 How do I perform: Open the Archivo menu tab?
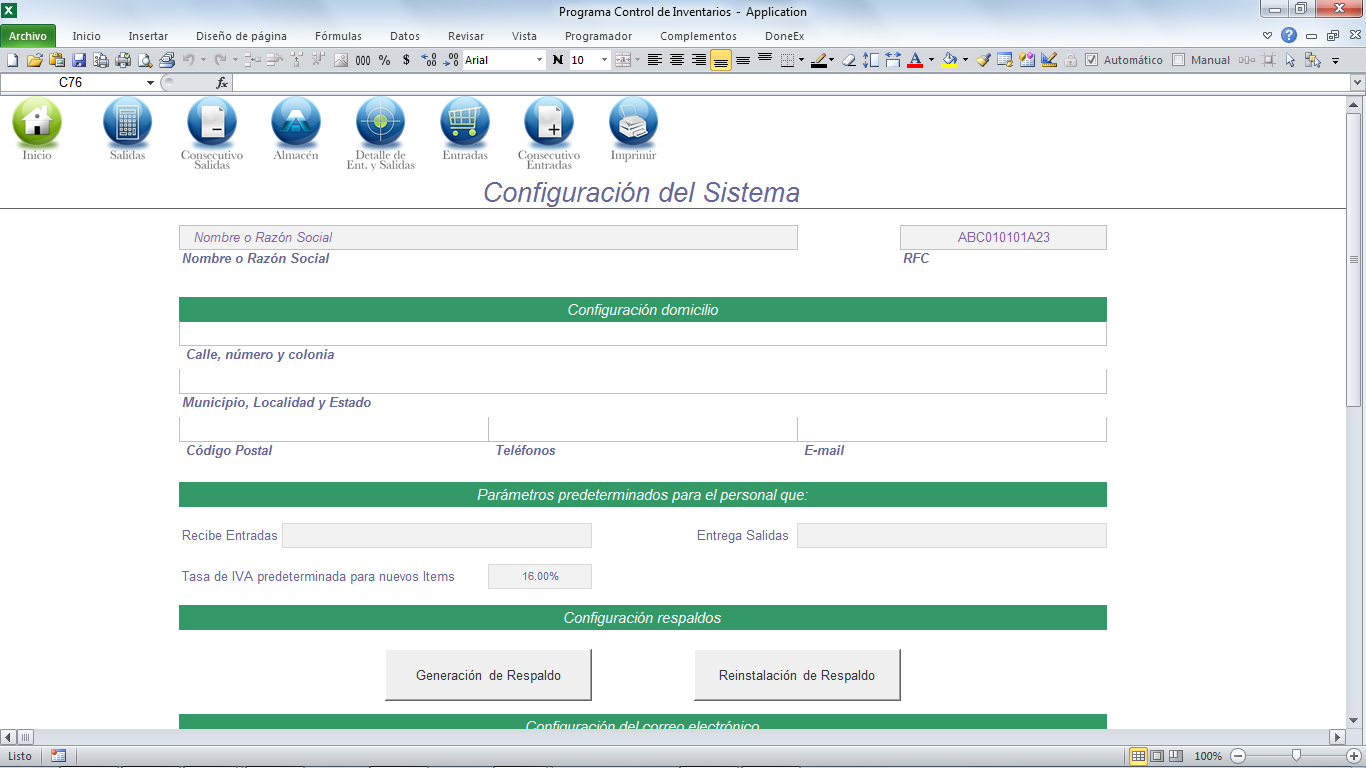[x=28, y=36]
